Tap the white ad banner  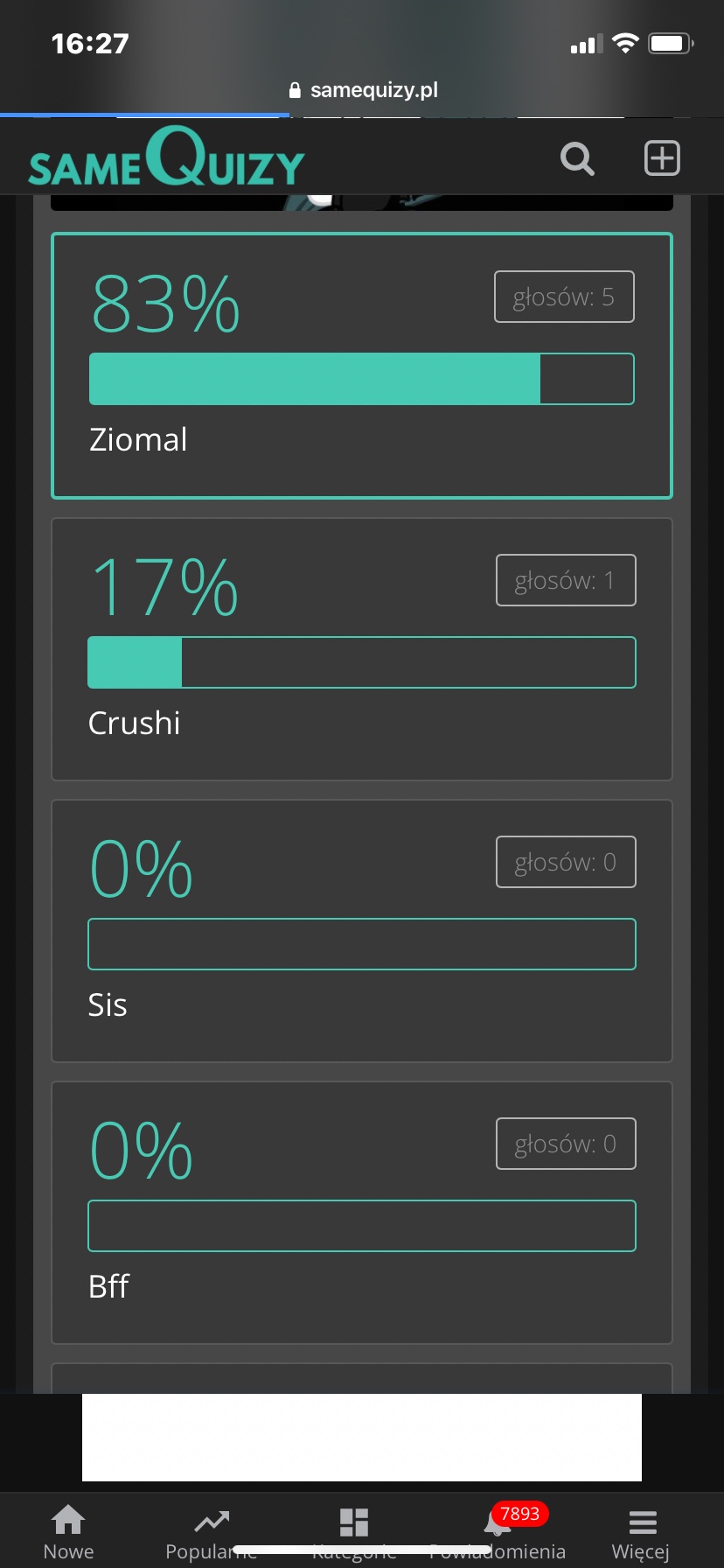[361, 1437]
